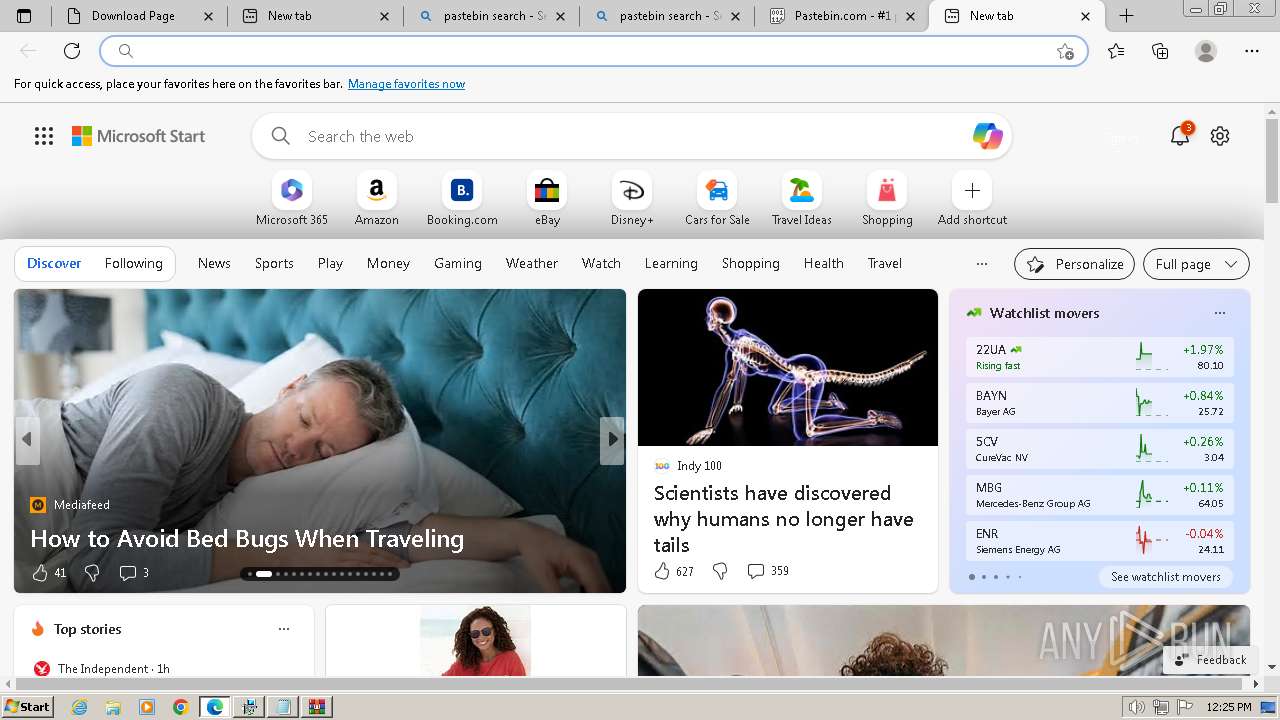This screenshot has width=1280, height=720.
Task: Open the Windows Start button
Action: tap(27, 707)
